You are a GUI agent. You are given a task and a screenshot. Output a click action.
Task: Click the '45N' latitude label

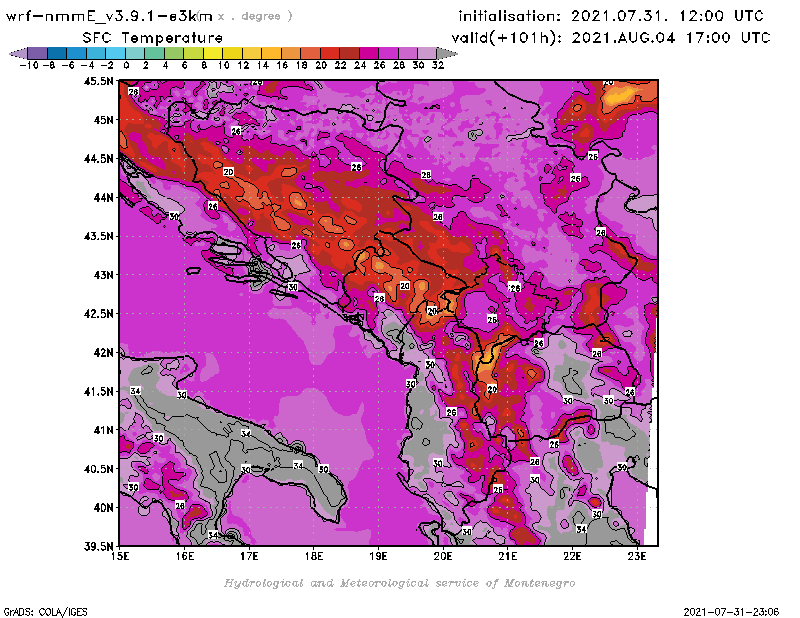103,120
